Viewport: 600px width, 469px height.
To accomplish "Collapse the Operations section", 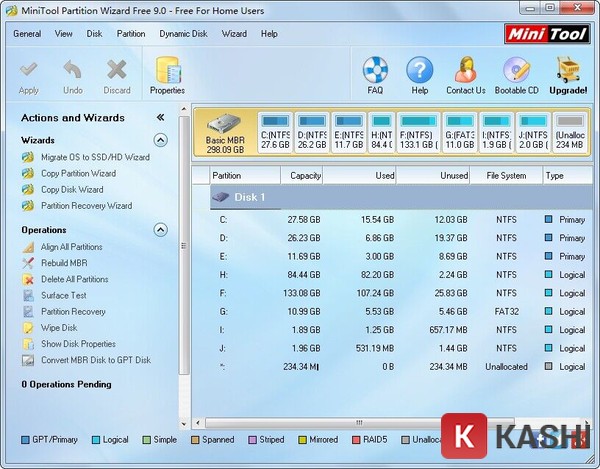I will tap(161, 230).
